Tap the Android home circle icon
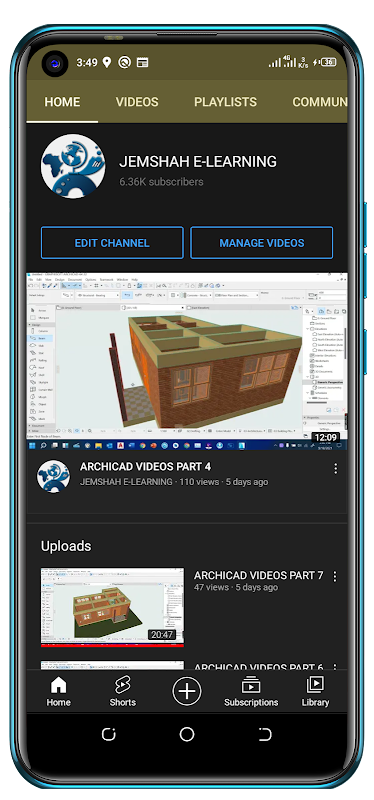The image size is (374, 800). [187, 734]
